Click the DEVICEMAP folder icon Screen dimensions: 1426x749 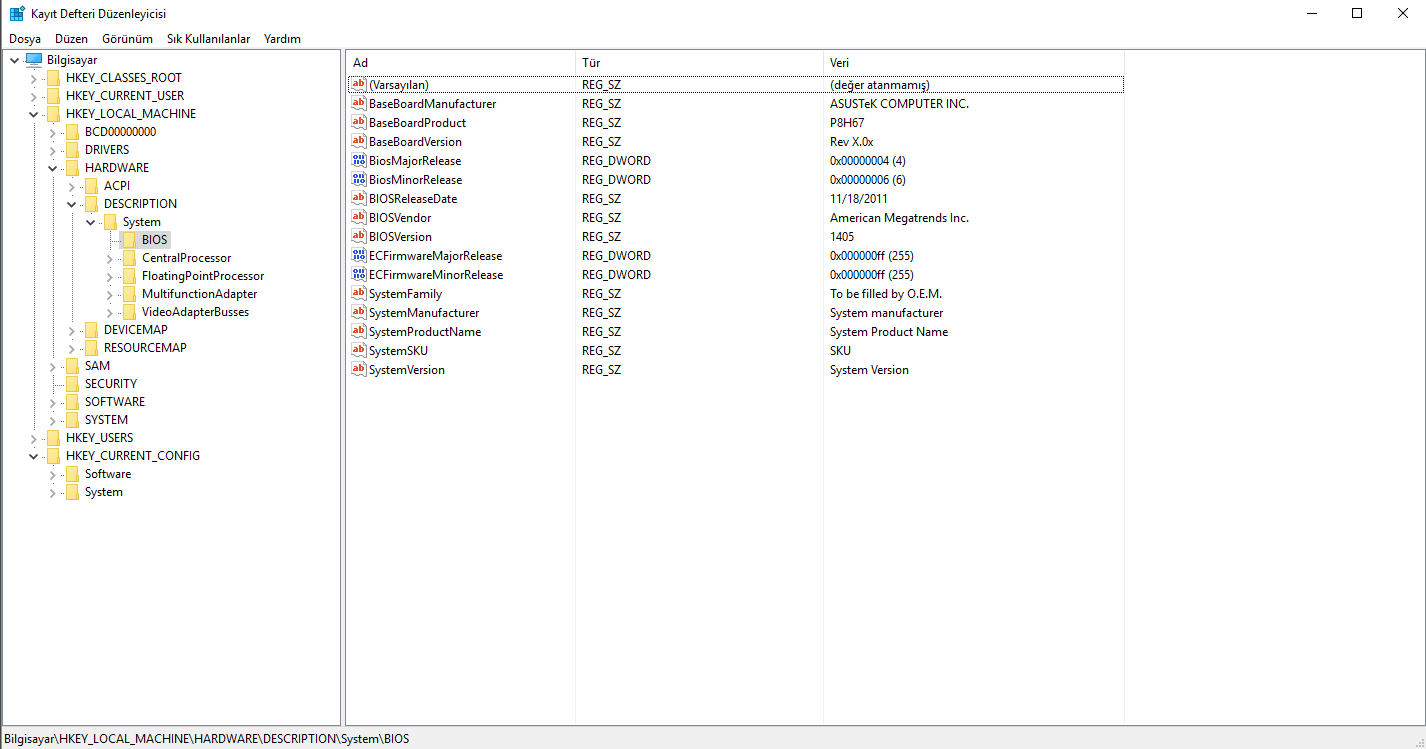coord(91,330)
